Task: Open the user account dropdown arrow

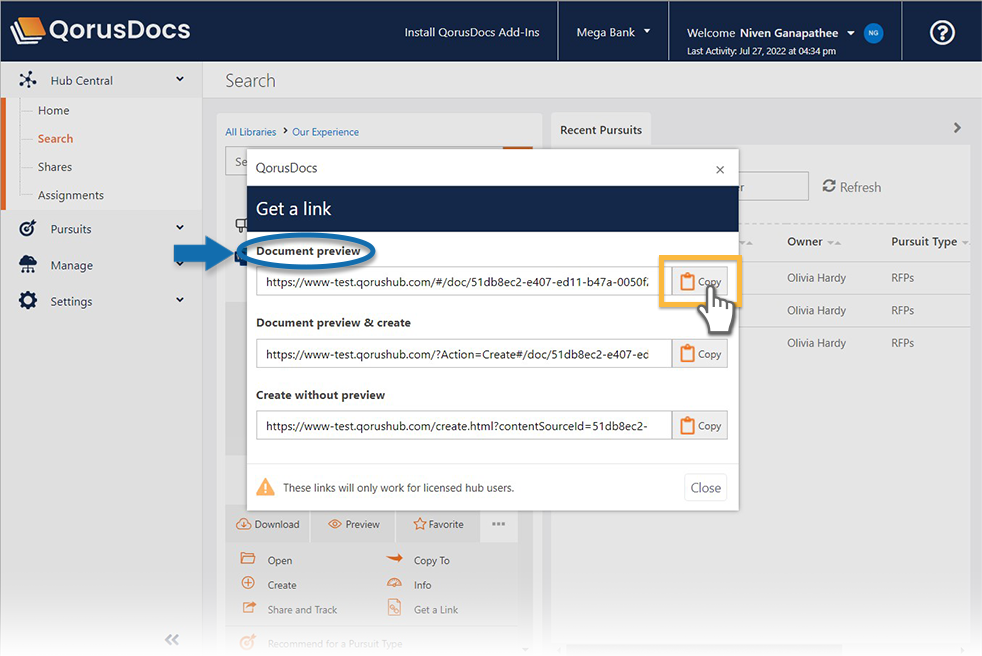Action: pos(850,33)
